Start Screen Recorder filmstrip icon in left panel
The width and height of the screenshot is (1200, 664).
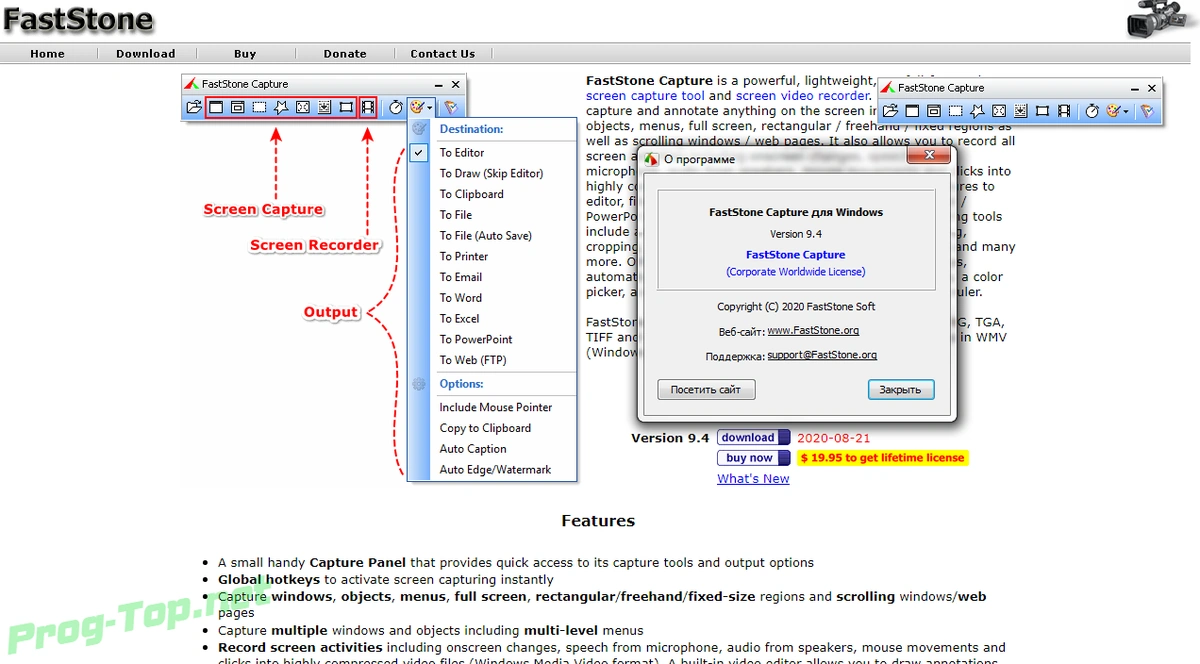click(368, 107)
